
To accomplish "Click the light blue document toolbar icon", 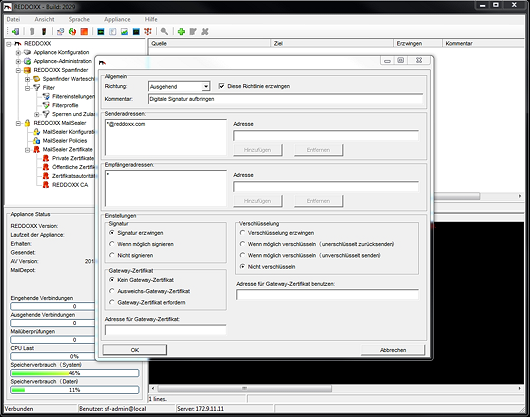I will tap(113, 31).
